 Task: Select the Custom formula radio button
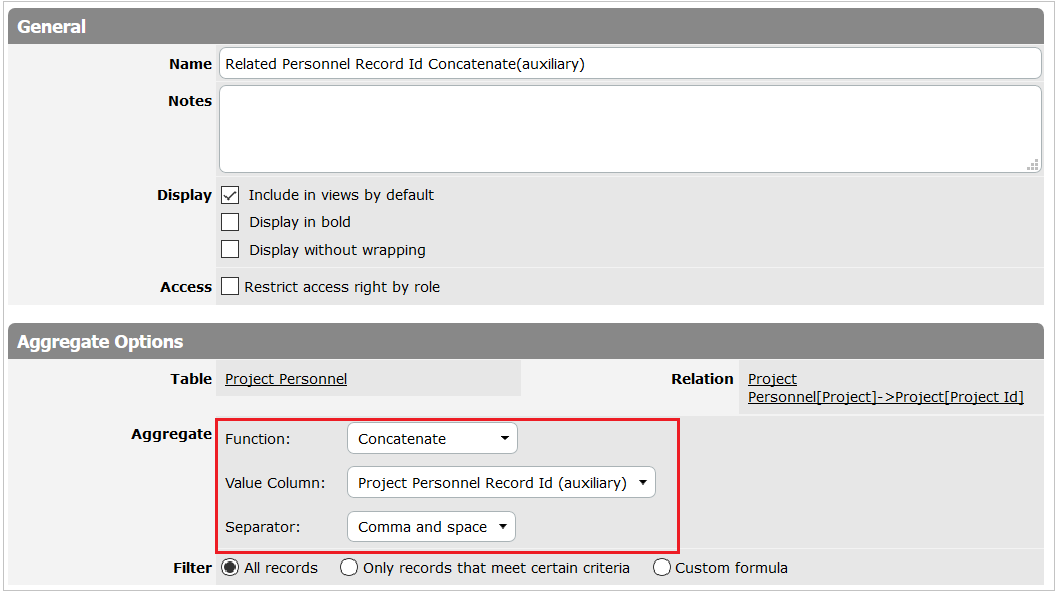tap(661, 568)
